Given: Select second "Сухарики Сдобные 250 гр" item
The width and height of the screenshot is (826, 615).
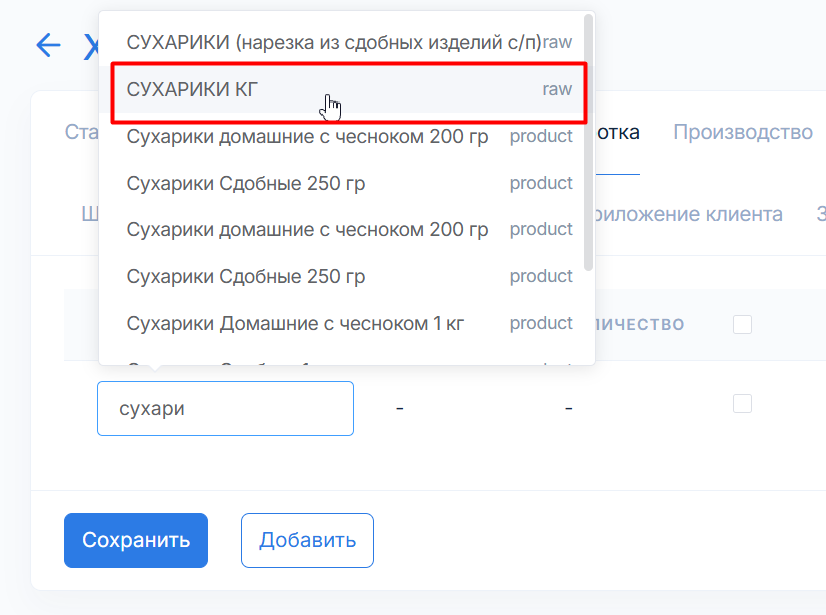Looking at the screenshot, I should pyautogui.click(x=246, y=276).
